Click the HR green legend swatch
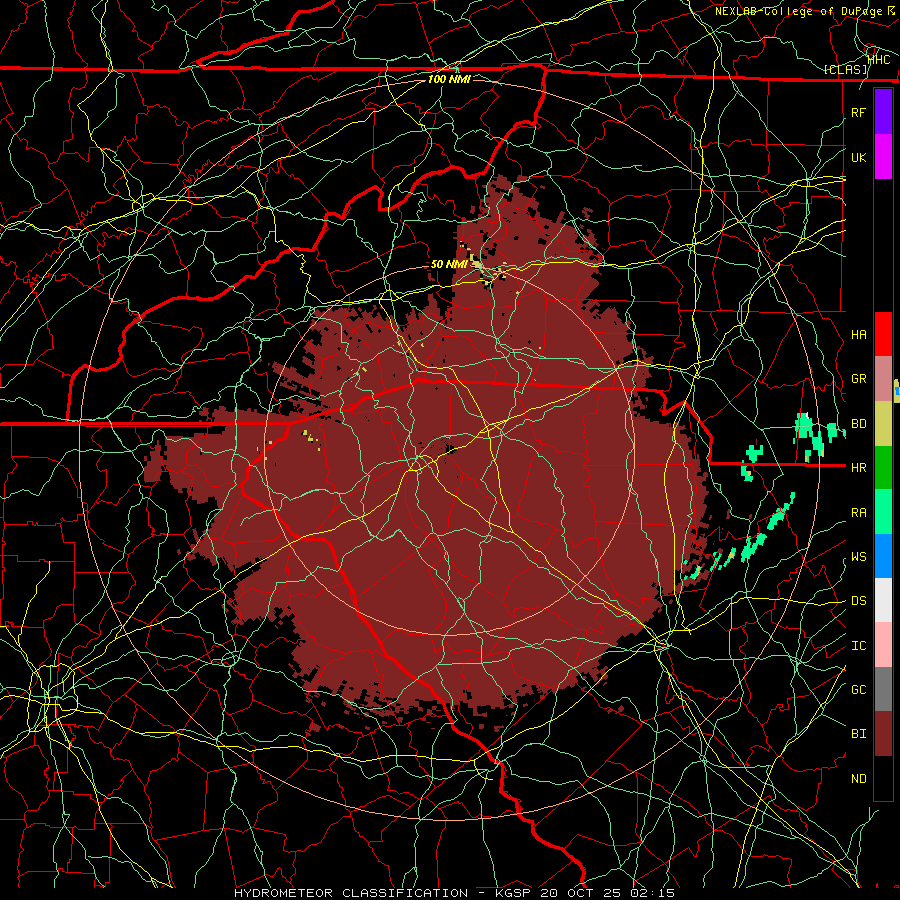This screenshot has height=900, width=900. coord(883,468)
